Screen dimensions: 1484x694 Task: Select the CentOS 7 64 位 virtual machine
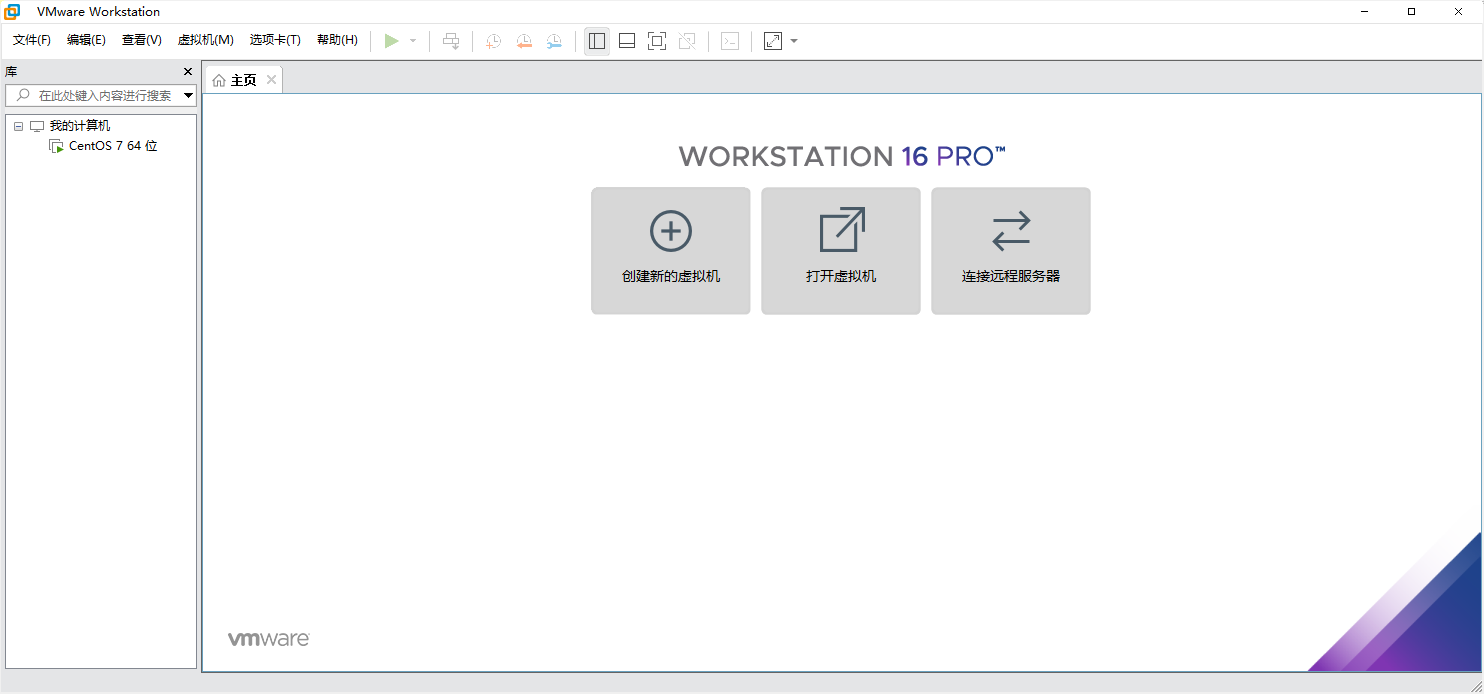[113, 146]
